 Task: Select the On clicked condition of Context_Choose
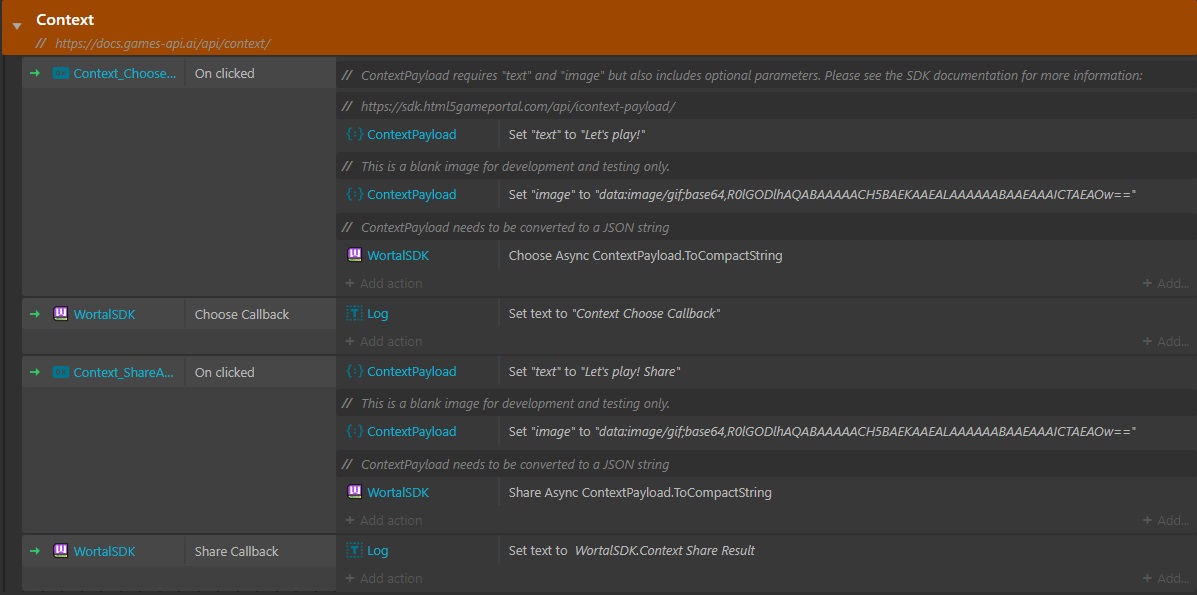point(224,73)
